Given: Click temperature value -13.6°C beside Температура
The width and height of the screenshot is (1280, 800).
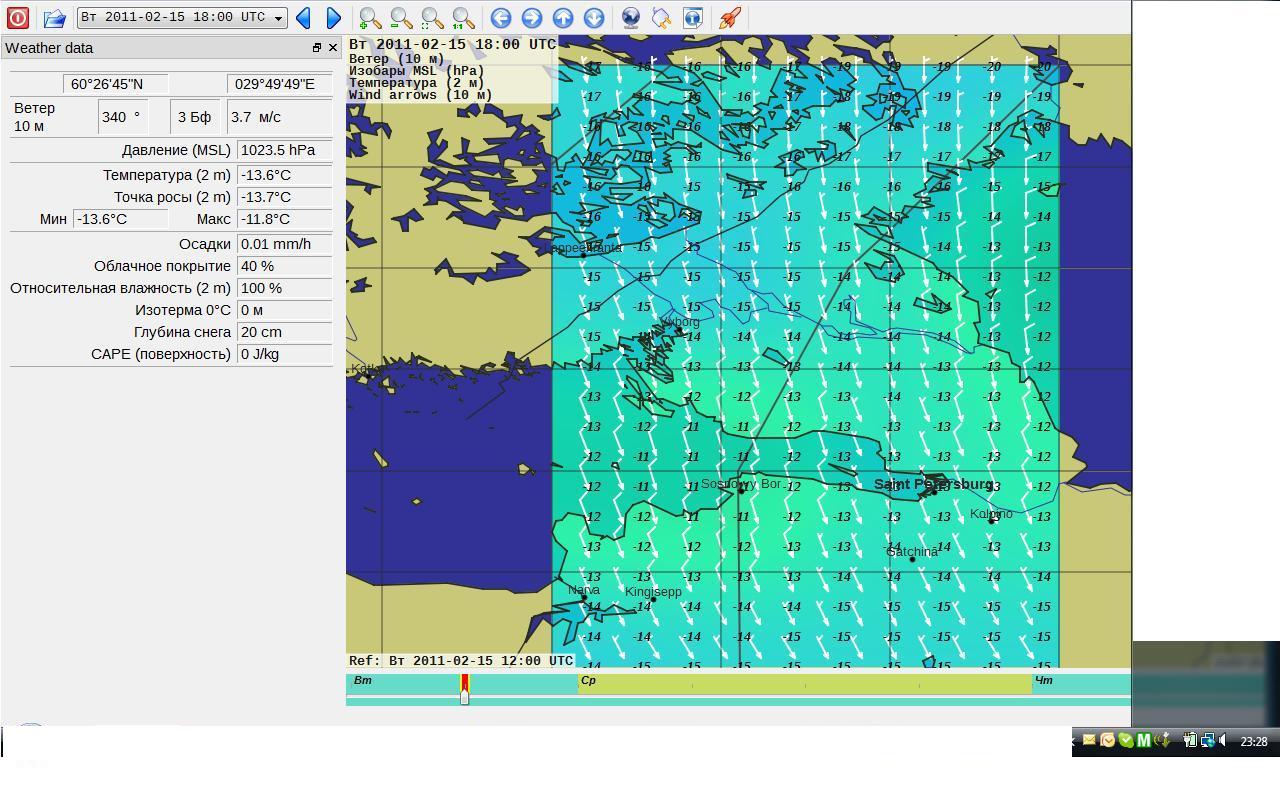Looking at the screenshot, I should click(x=284, y=175).
